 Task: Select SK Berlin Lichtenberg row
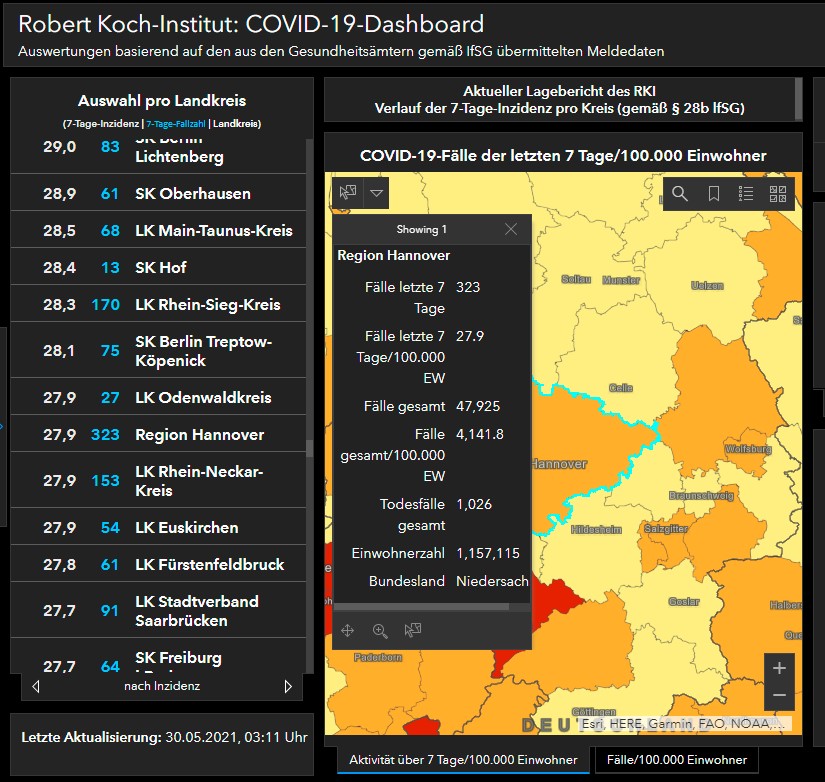click(x=158, y=155)
